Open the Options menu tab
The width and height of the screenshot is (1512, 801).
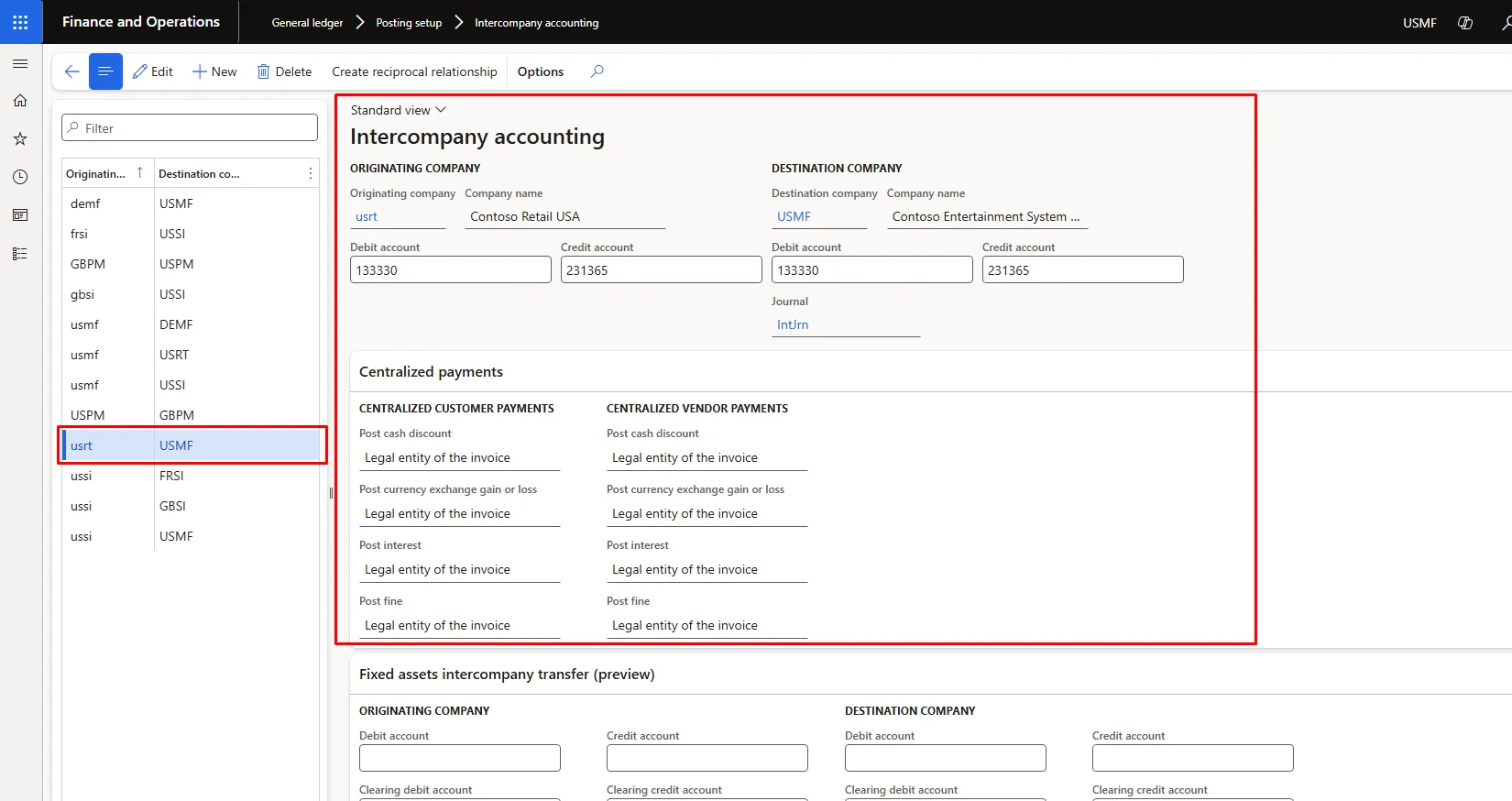pyautogui.click(x=541, y=71)
